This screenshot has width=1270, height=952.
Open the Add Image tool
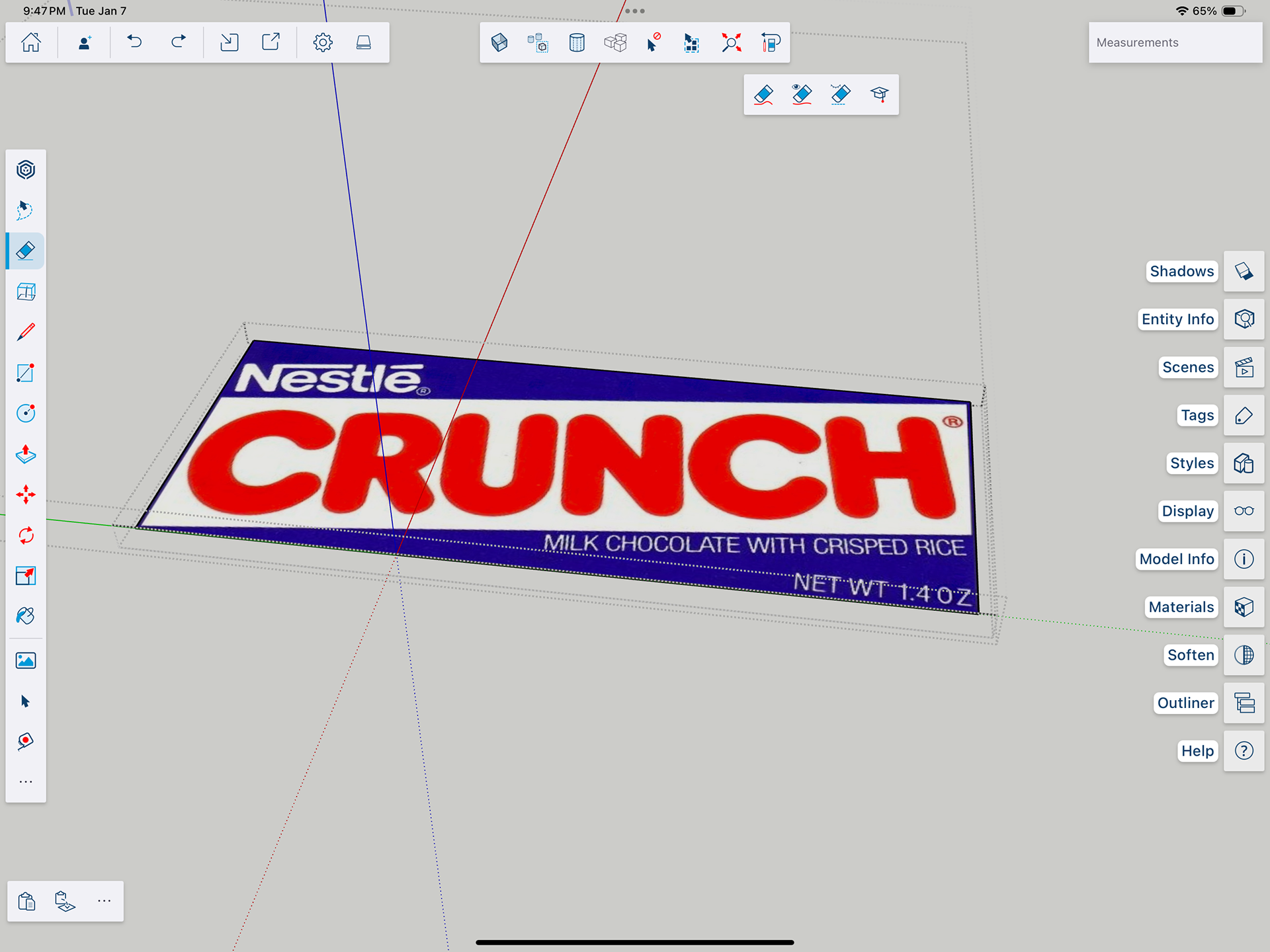pyautogui.click(x=26, y=660)
